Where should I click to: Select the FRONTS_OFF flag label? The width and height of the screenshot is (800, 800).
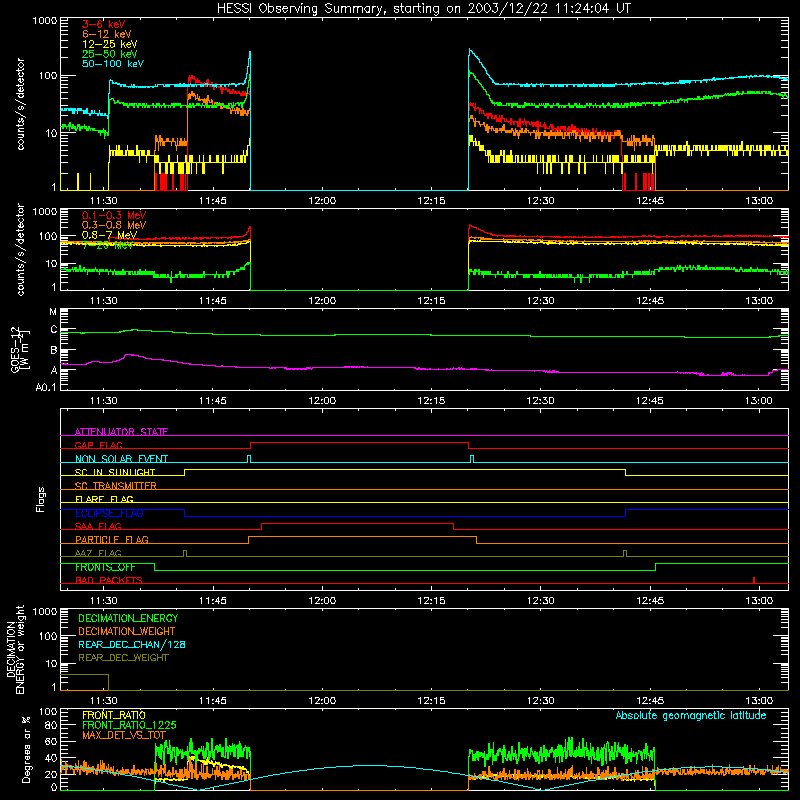[x=105, y=567]
